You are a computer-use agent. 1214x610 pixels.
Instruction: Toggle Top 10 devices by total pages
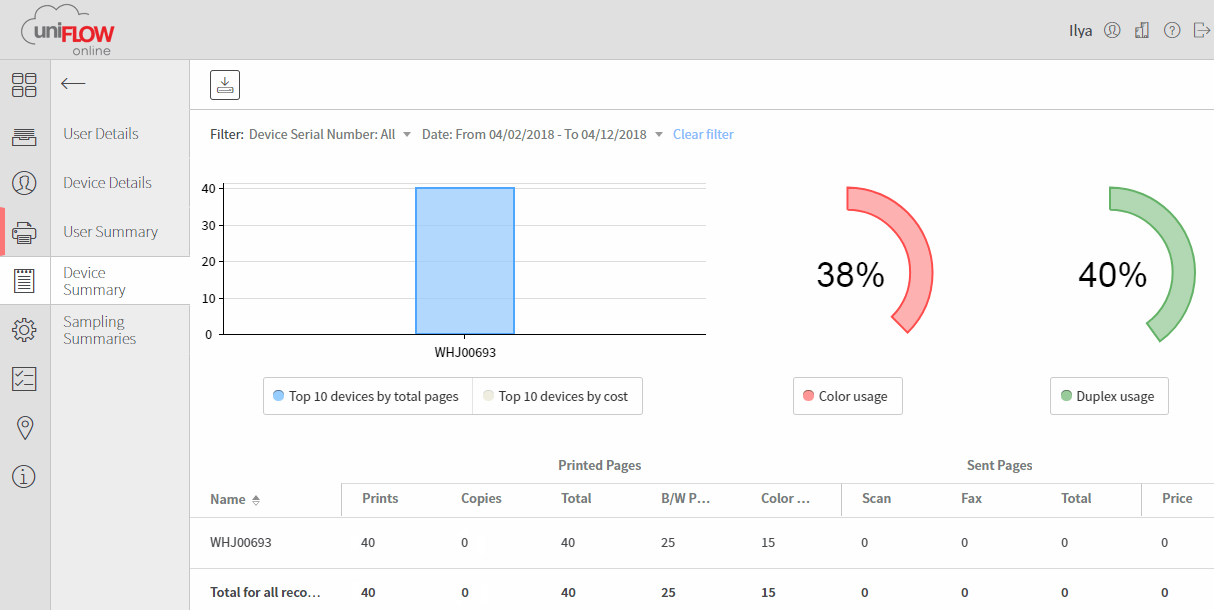[x=366, y=397]
